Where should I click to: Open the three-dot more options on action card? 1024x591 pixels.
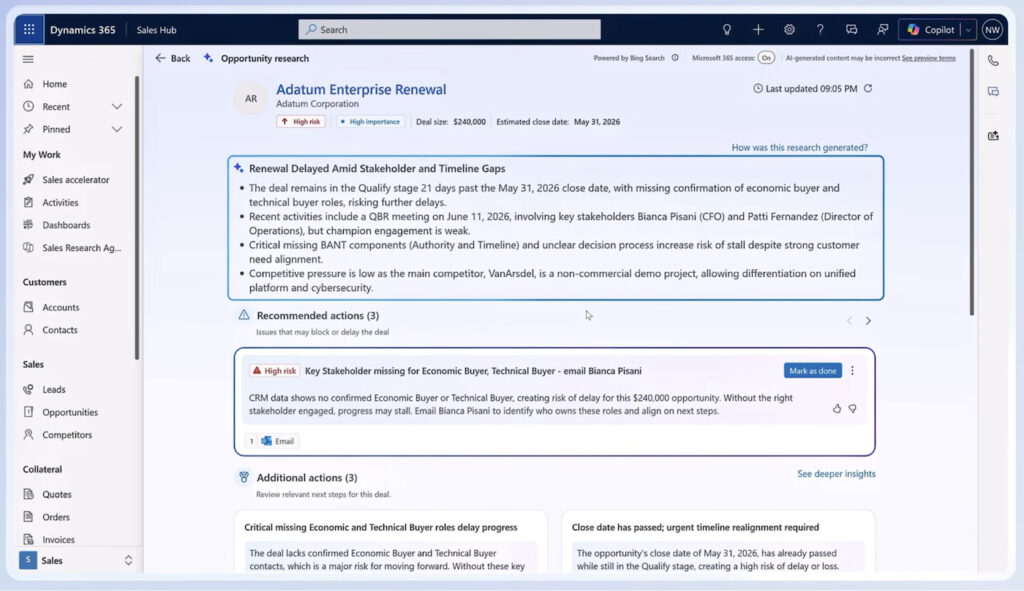pos(852,370)
